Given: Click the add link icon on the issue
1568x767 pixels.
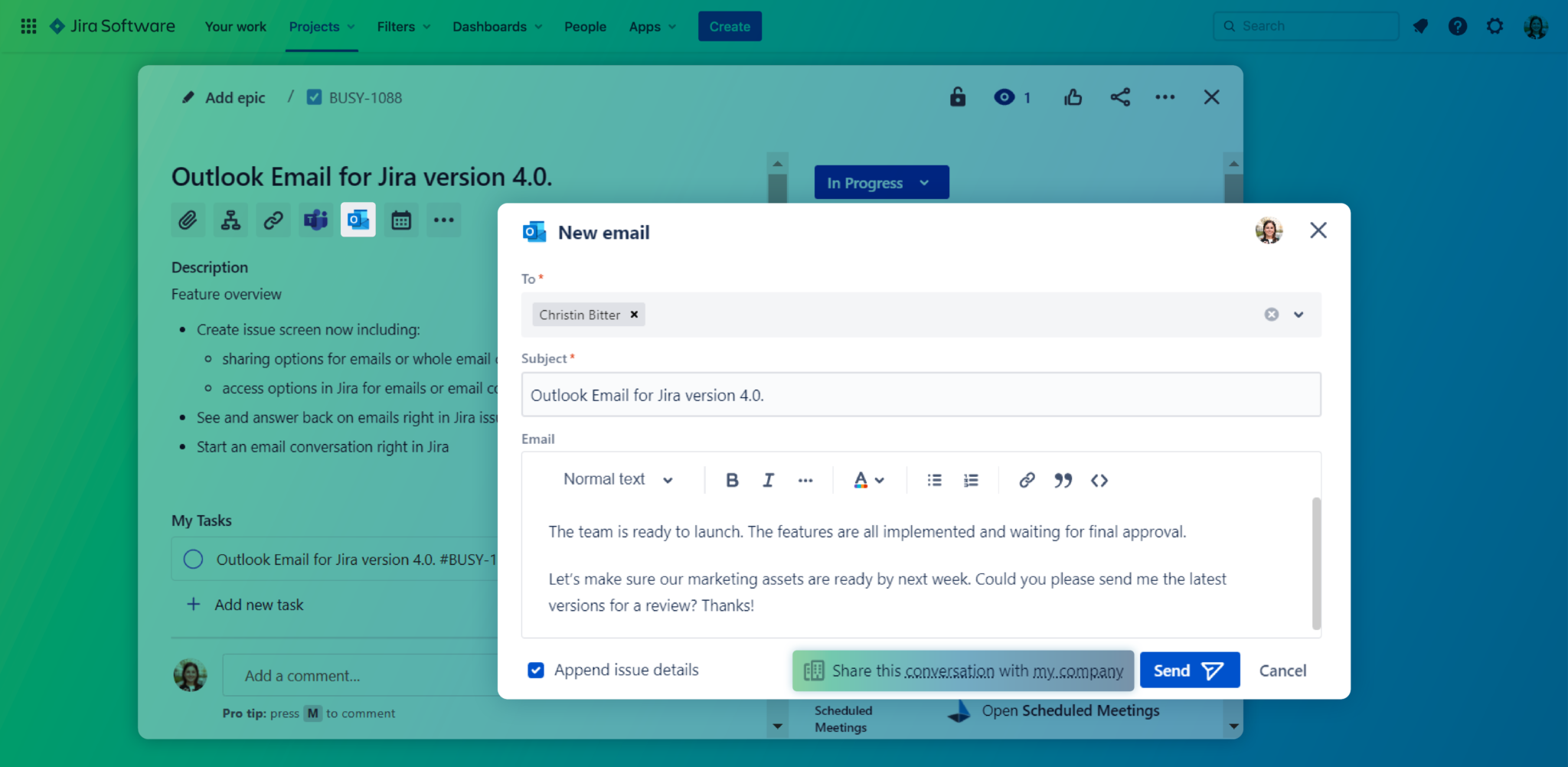Looking at the screenshot, I should point(273,220).
